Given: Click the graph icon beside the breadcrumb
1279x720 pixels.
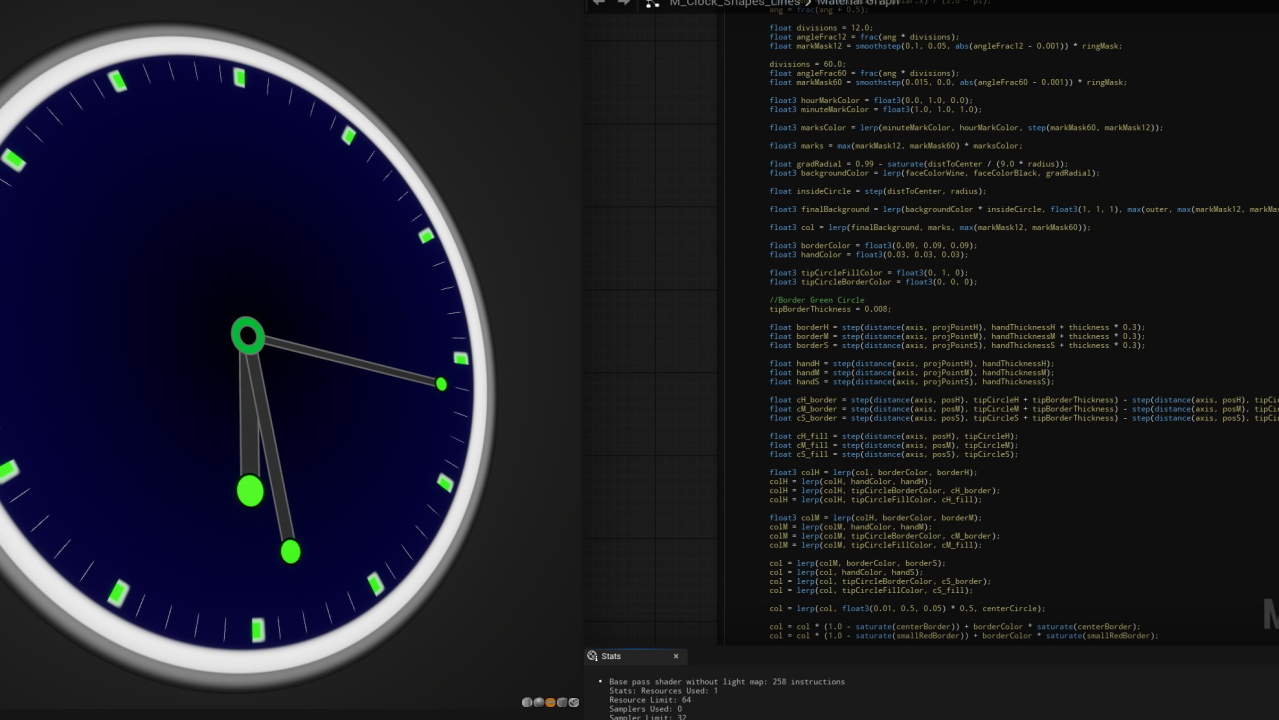Looking at the screenshot, I should pos(650,5).
